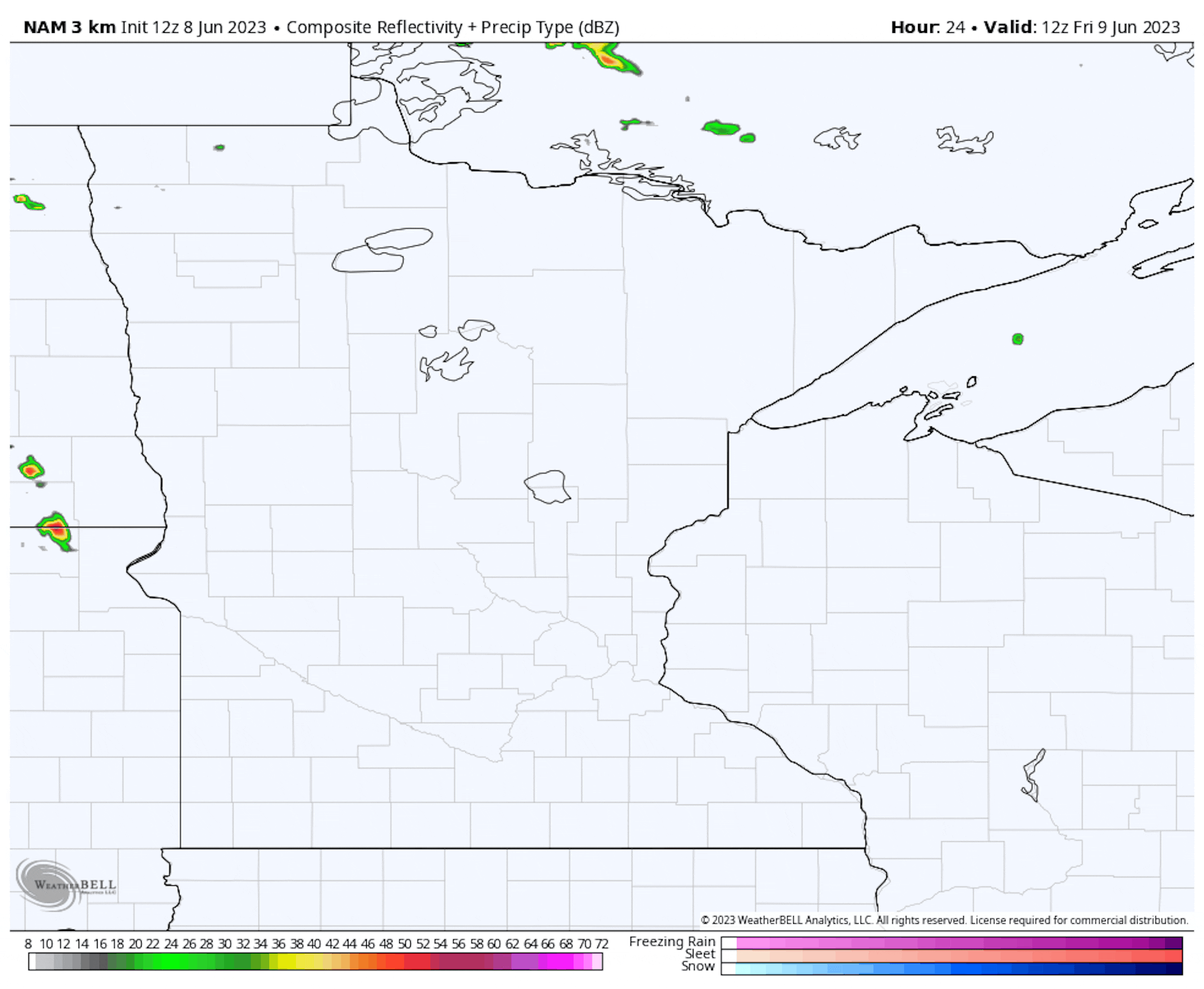Click the WeatherBELL Analytics copyright notice
Image resolution: width=1204 pixels, height=989 pixels.
944,920
